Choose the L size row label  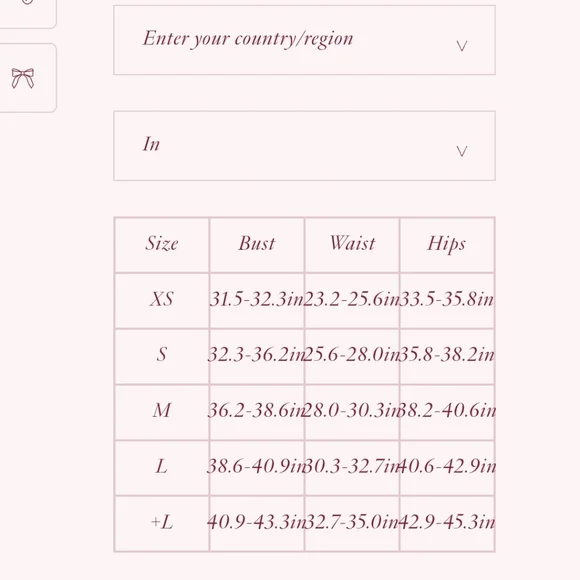point(162,466)
